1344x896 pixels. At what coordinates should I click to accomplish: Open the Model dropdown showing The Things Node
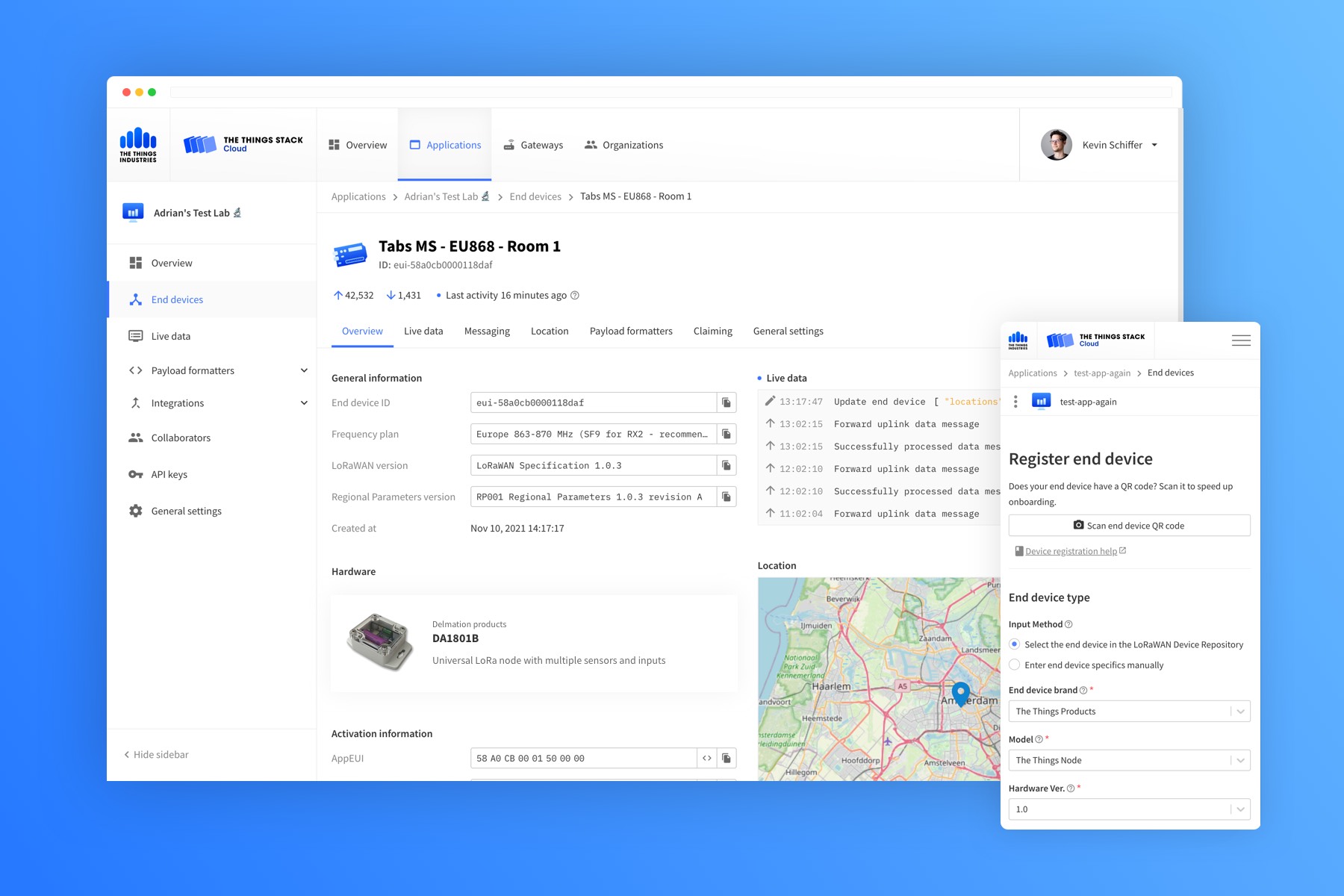(x=1128, y=760)
